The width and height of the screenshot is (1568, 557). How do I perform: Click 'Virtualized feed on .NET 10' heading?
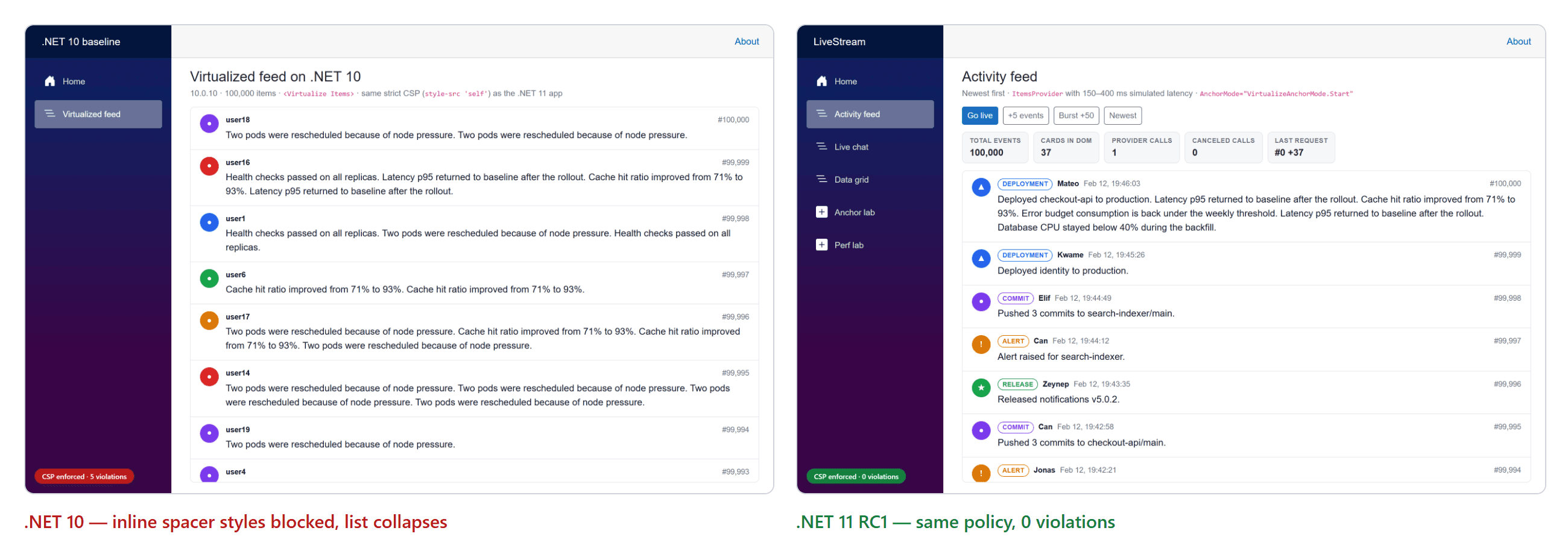(x=275, y=77)
